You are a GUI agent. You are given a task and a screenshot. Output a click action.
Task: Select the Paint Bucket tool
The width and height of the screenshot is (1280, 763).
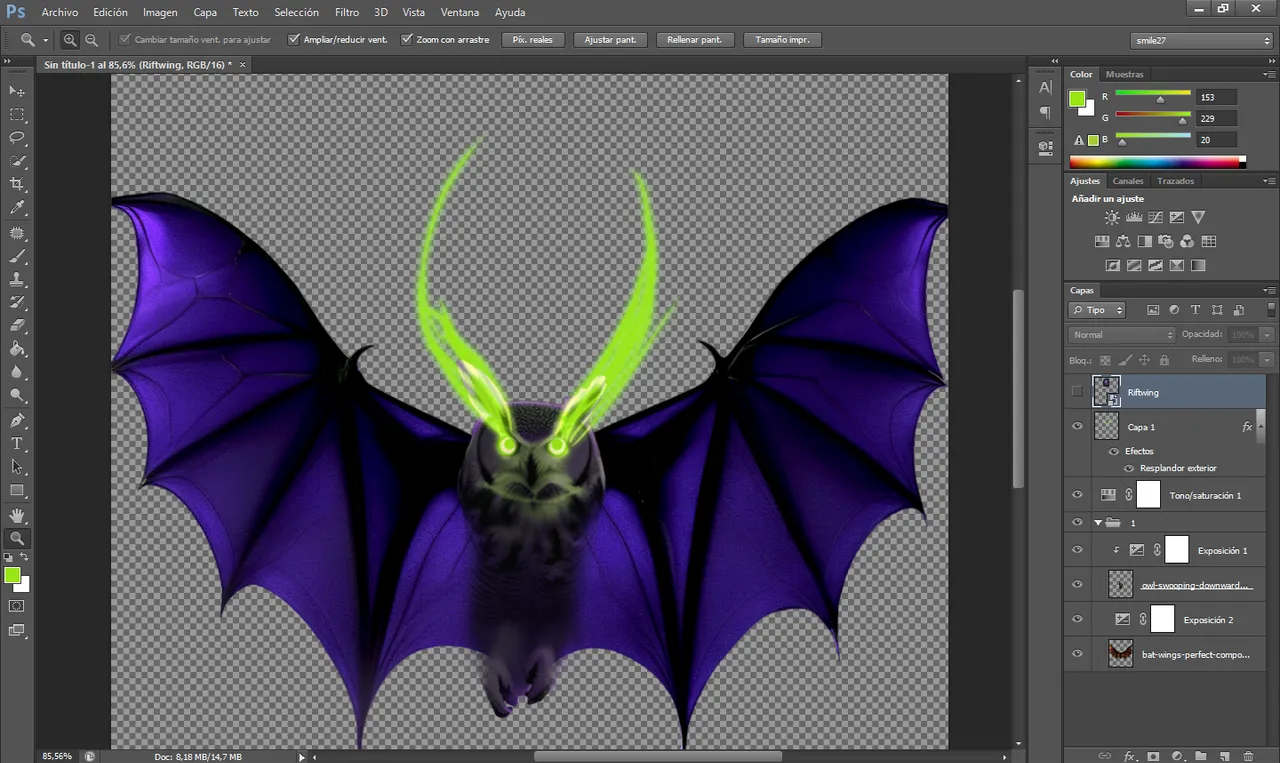(17, 349)
